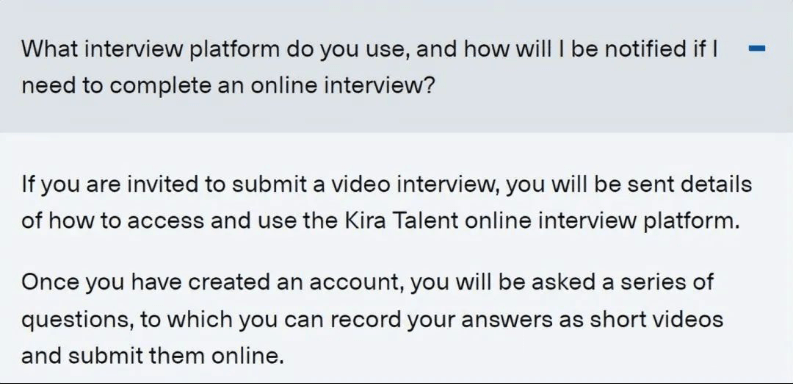Click the paragraph starting 'Once you have created'
Image resolution: width=793 pixels, height=384 pixels.
coord(372,319)
